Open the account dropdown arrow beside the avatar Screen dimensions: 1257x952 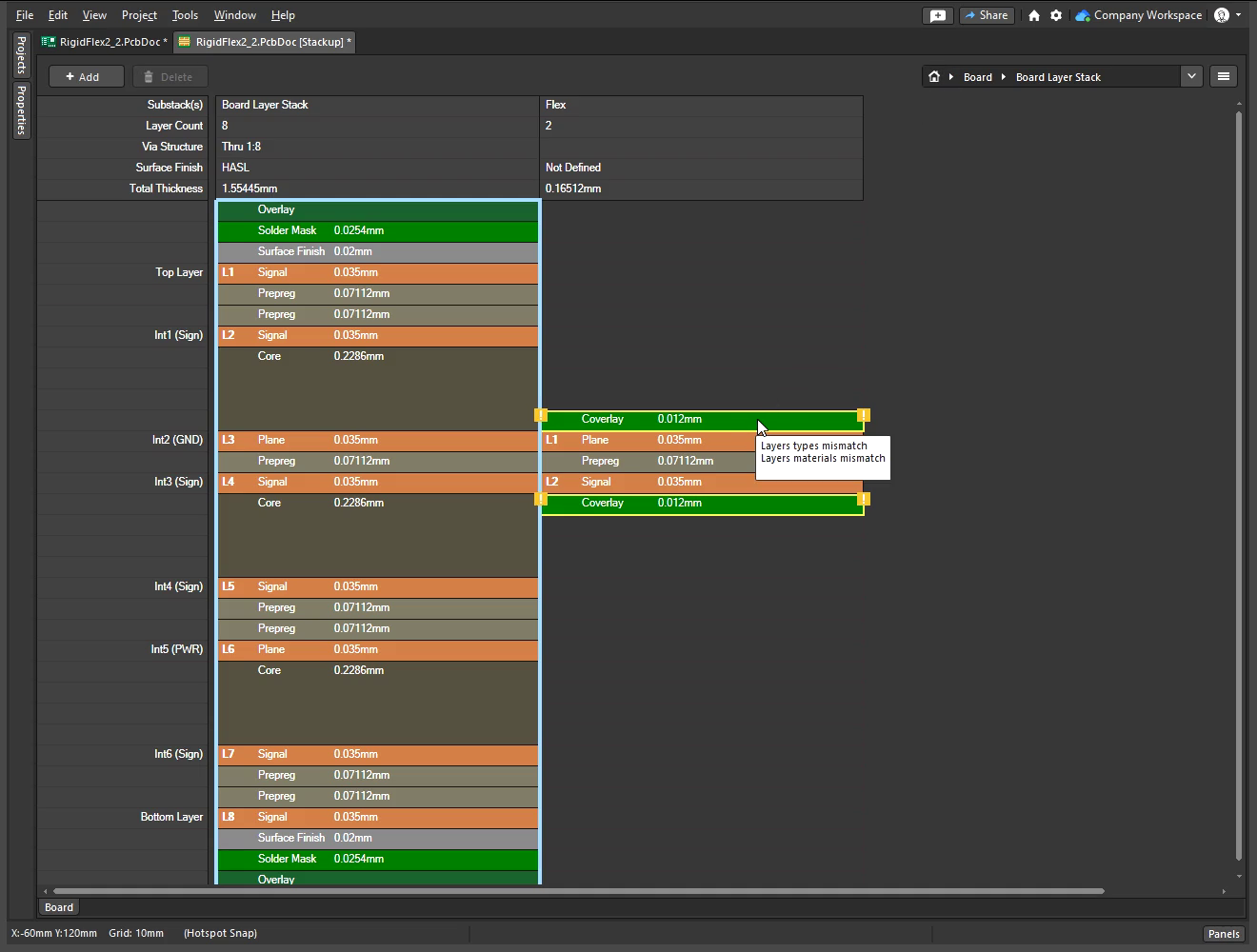[x=1240, y=15]
